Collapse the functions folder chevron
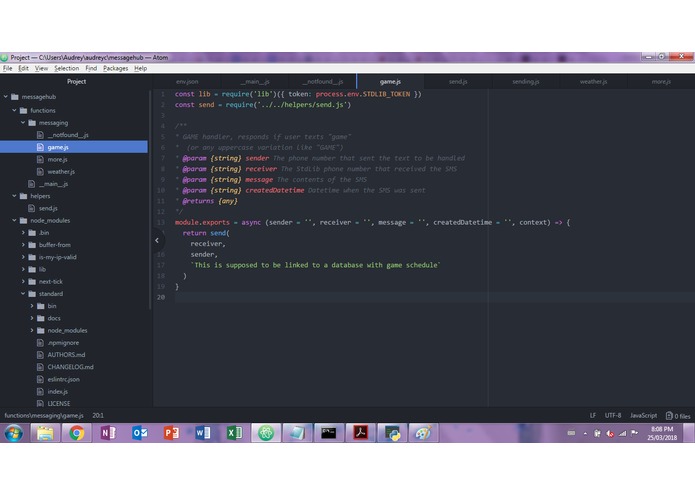This screenshot has height=494, width=695. pyautogui.click(x=14, y=110)
